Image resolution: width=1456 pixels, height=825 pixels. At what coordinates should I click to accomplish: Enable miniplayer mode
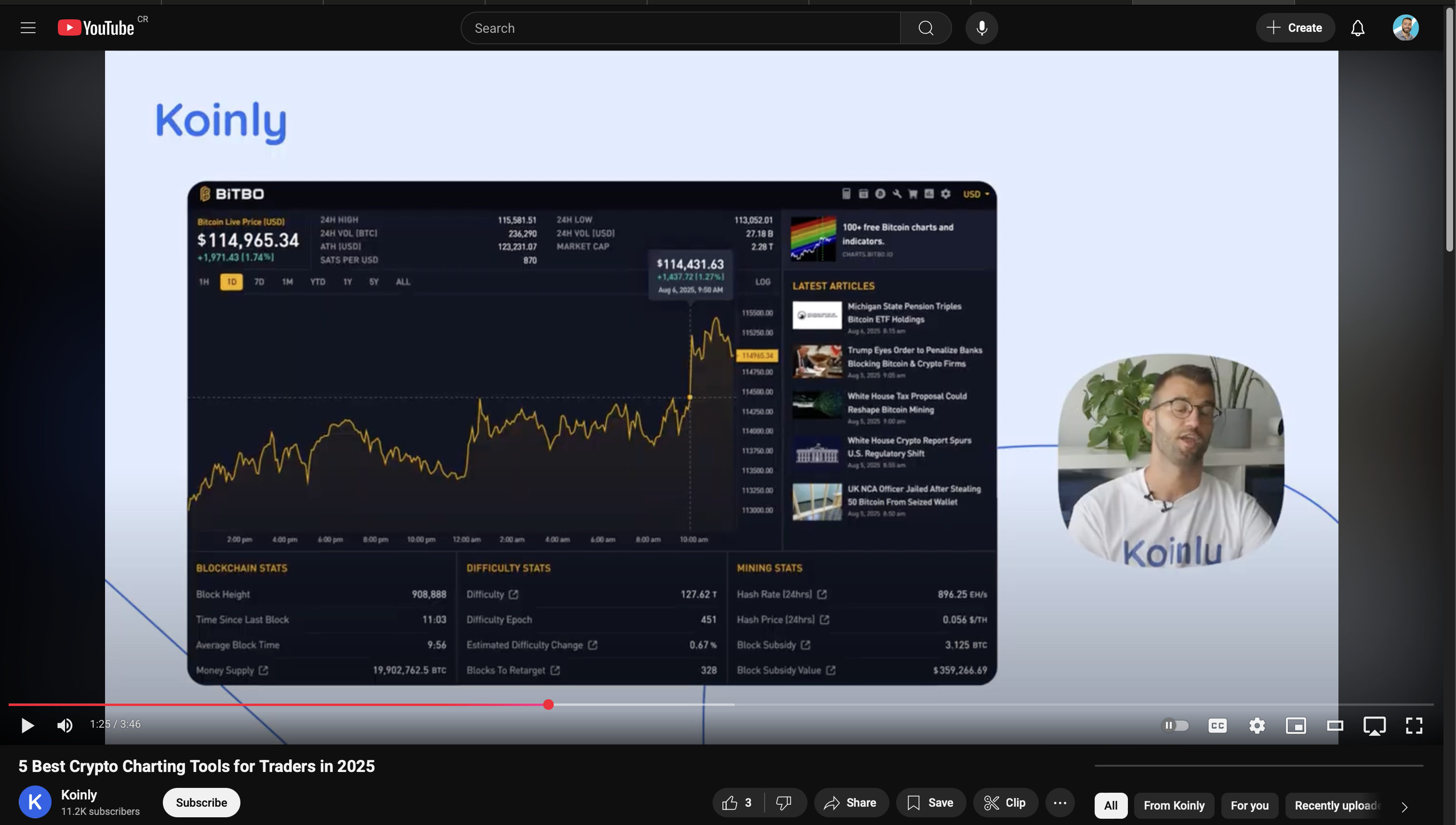(1296, 725)
